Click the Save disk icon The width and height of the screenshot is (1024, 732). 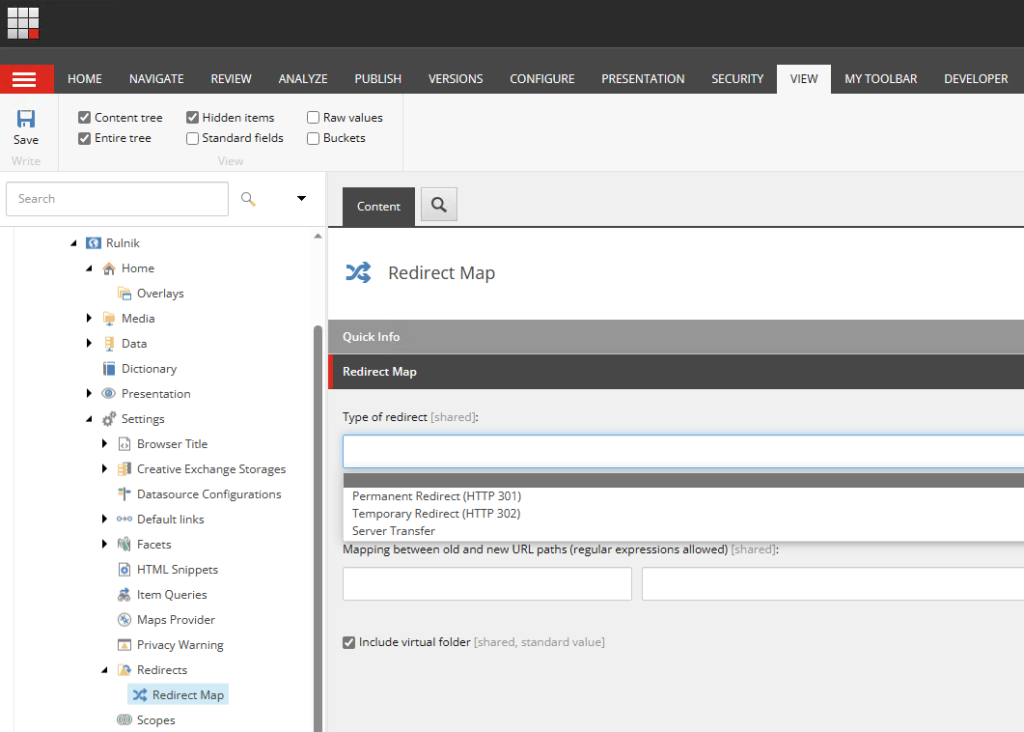click(x=26, y=119)
